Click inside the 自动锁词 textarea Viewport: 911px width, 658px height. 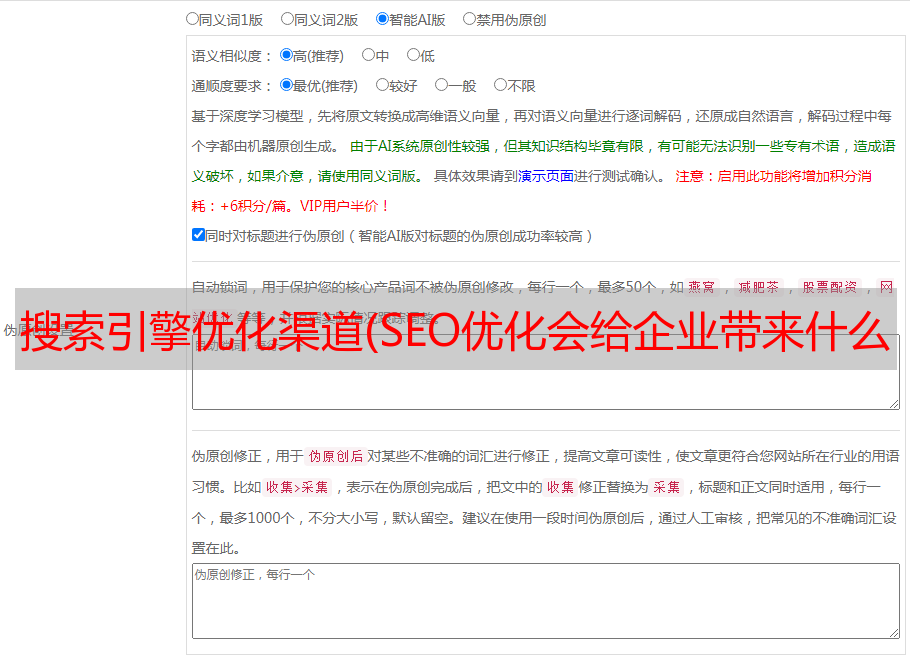click(x=546, y=372)
